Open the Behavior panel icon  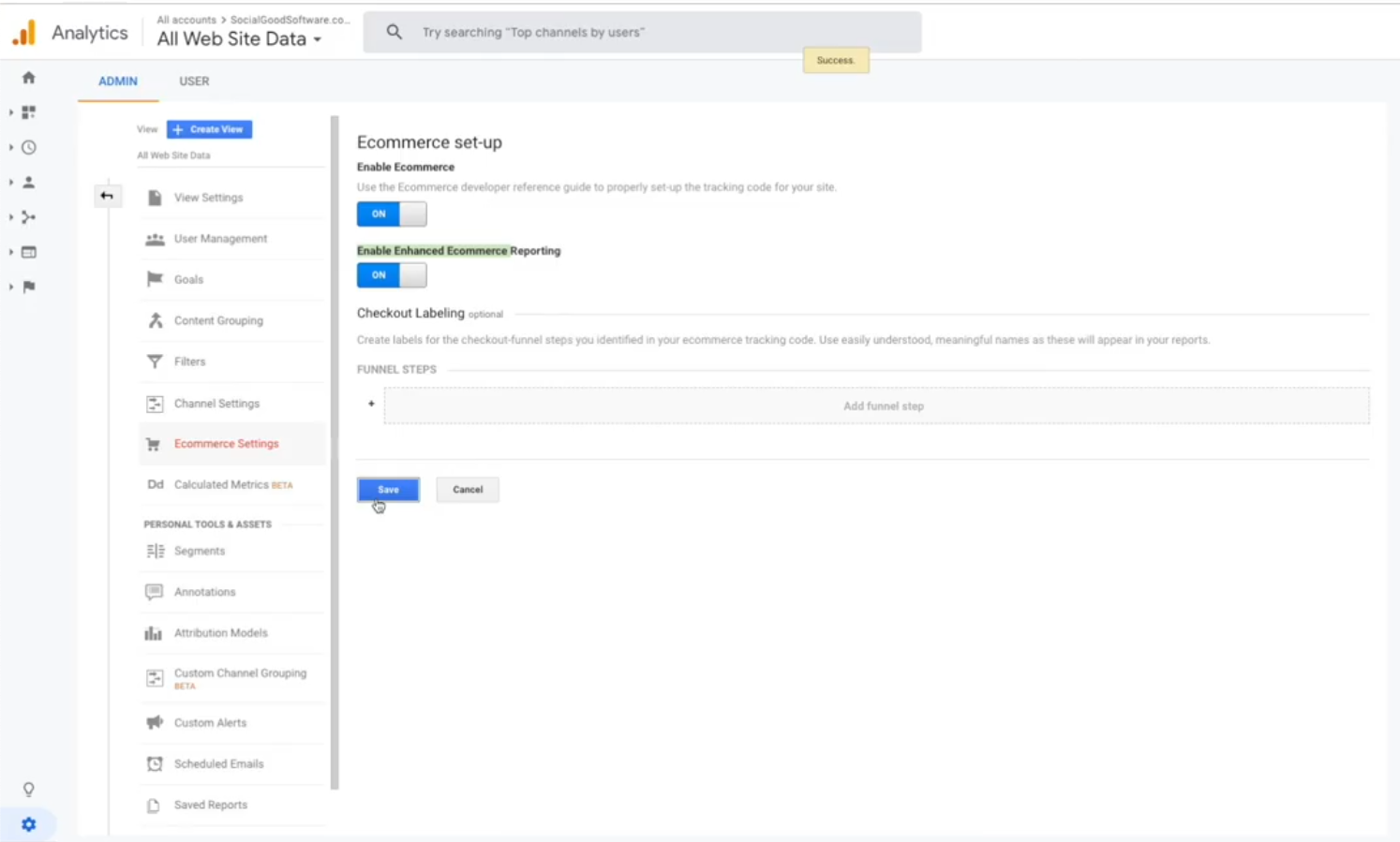click(x=28, y=251)
